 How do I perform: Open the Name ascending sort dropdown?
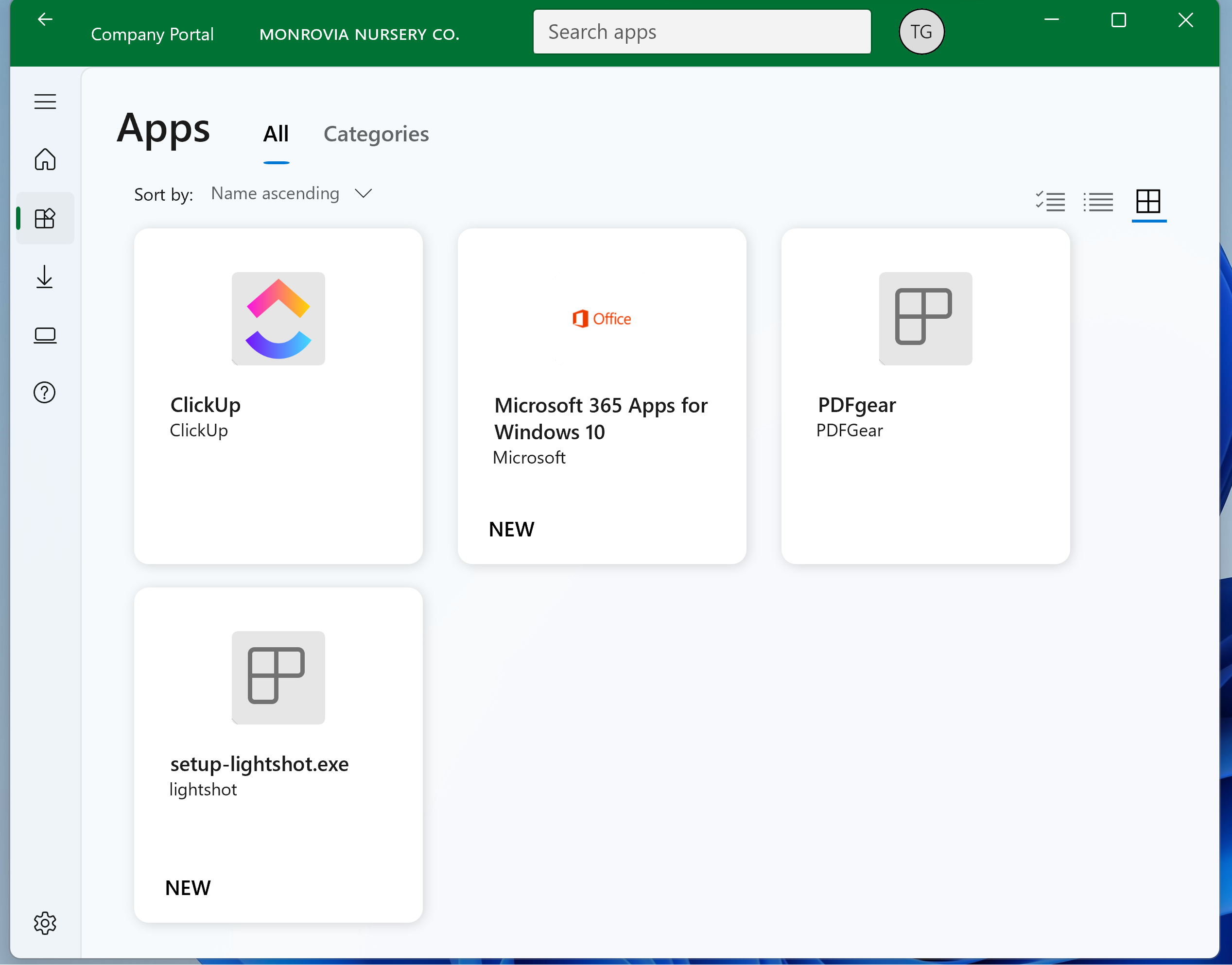[292, 194]
